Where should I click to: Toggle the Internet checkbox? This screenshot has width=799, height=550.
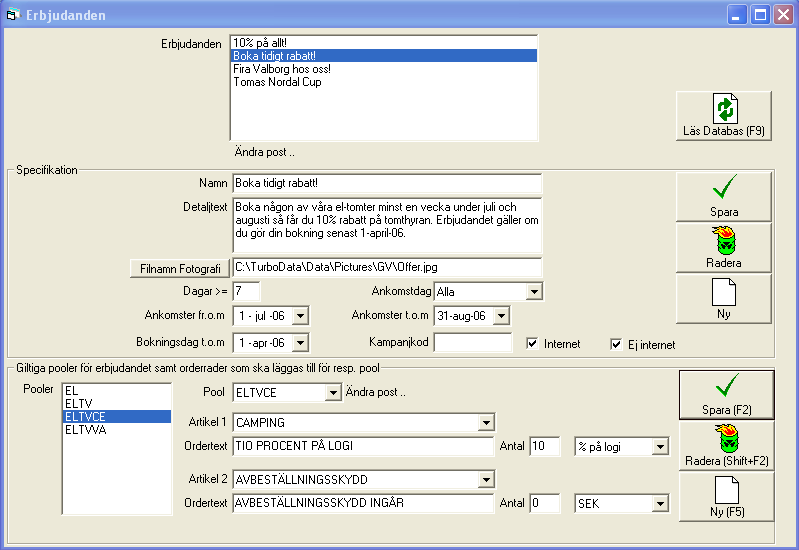(532, 344)
